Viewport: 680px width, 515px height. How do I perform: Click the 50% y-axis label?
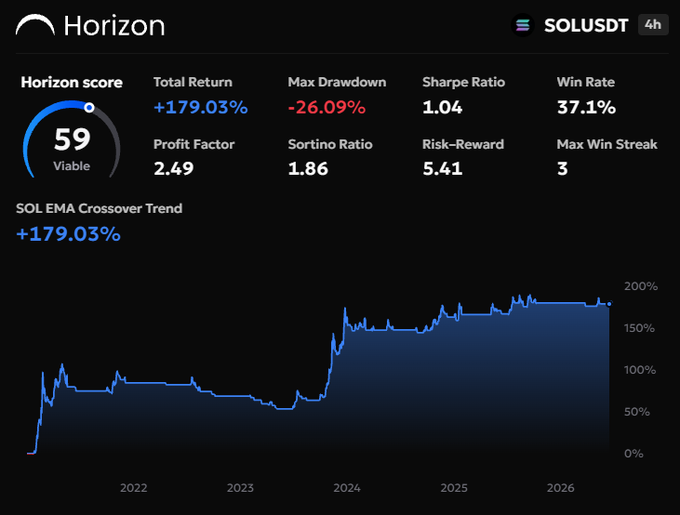637,412
